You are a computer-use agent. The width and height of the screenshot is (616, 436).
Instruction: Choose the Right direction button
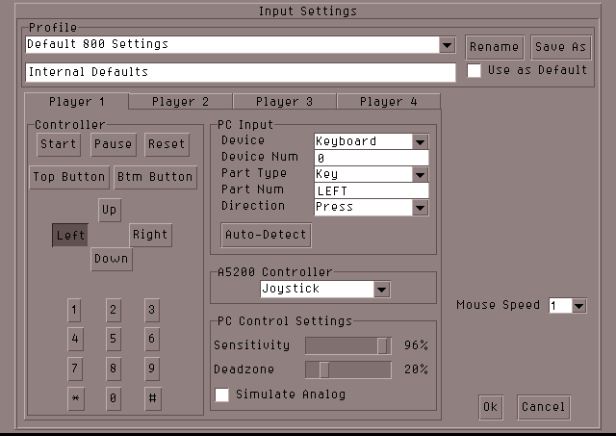click(x=150, y=235)
